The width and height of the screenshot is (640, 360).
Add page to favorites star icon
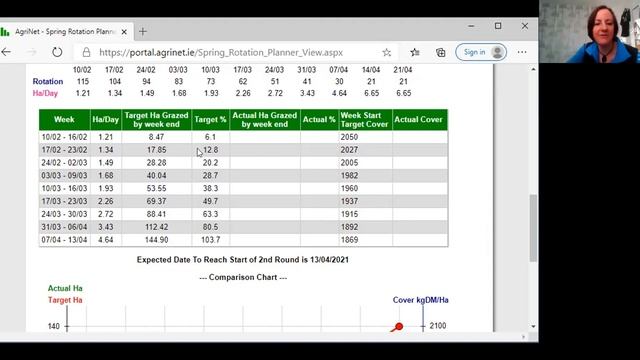click(x=387, y=52)
